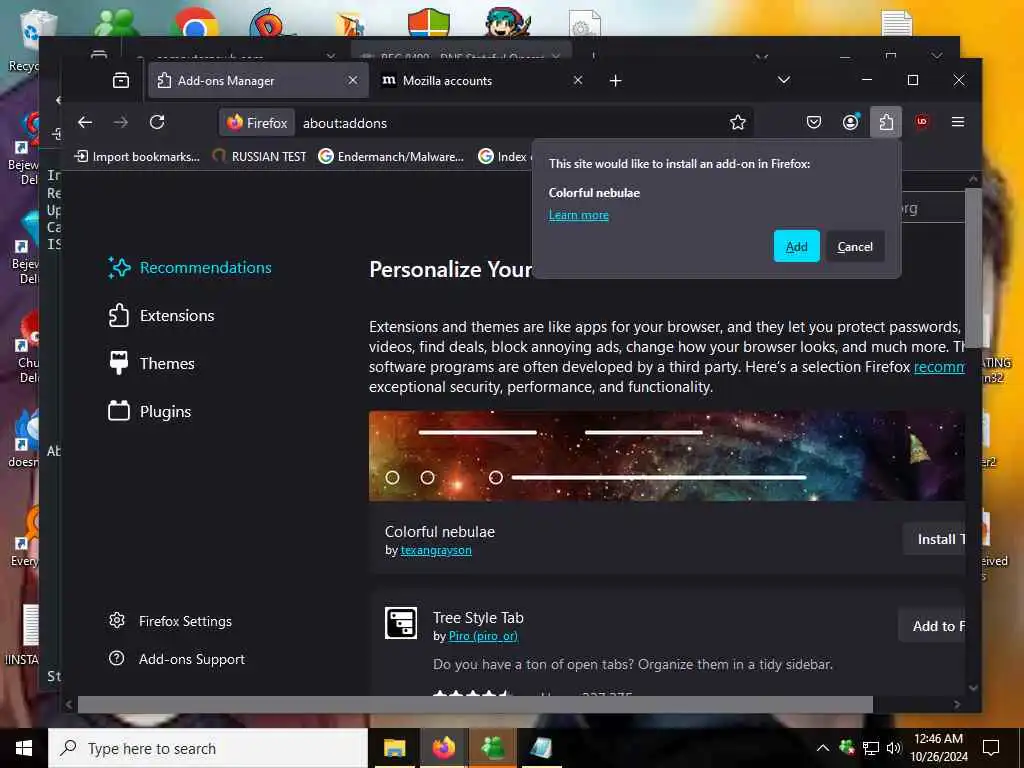Open RUSSIAN TEST bookmark
This screenshot has height=768, width=1024.
point(260,157)
